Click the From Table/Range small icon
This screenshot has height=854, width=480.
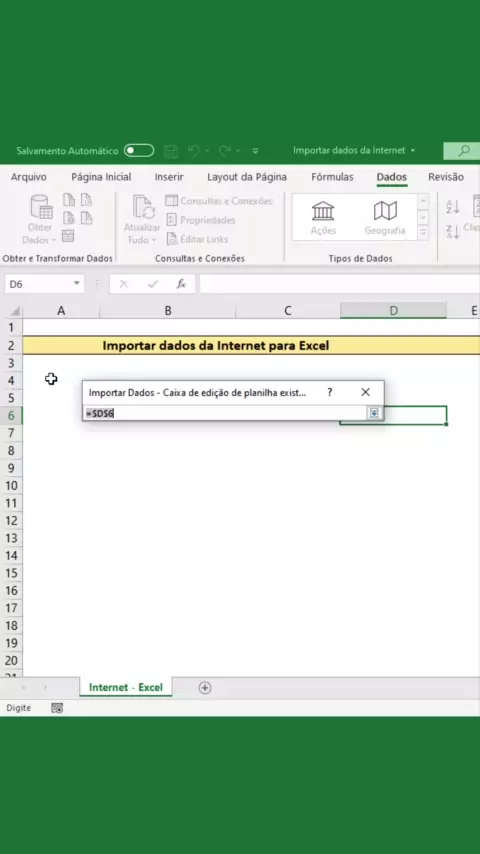(68, 236)
